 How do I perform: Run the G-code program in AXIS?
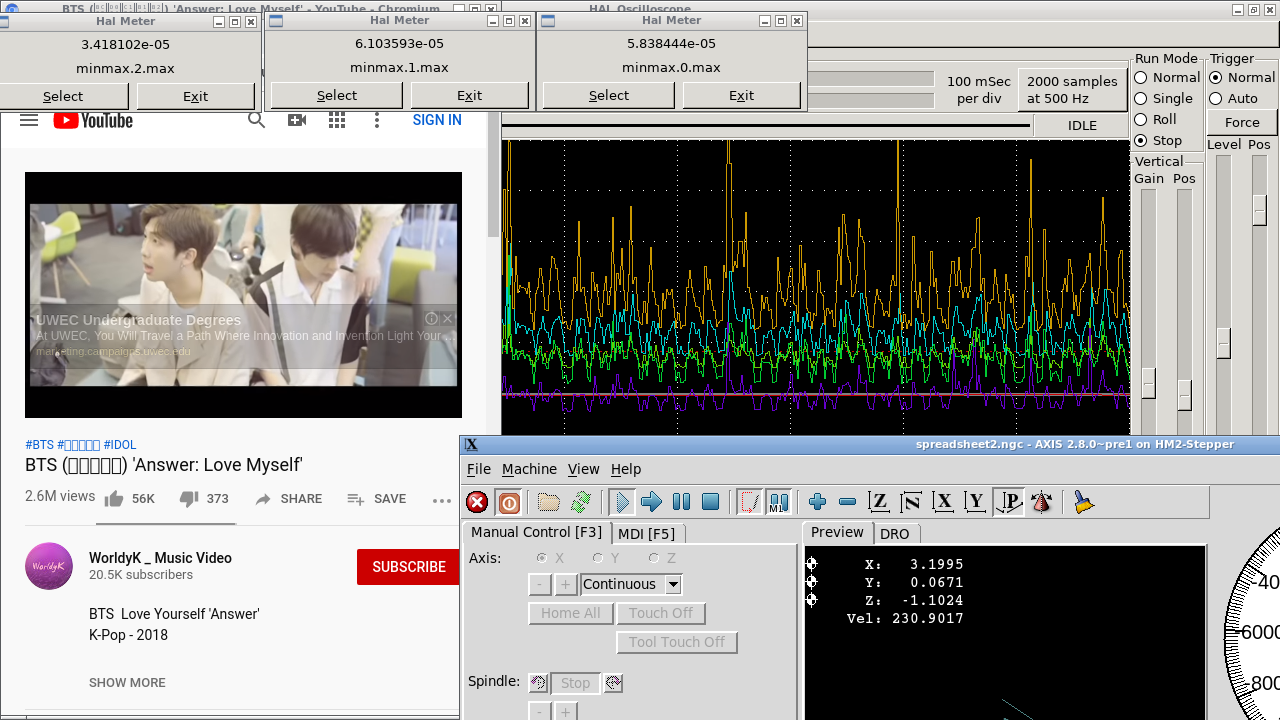tap(622, 502)
